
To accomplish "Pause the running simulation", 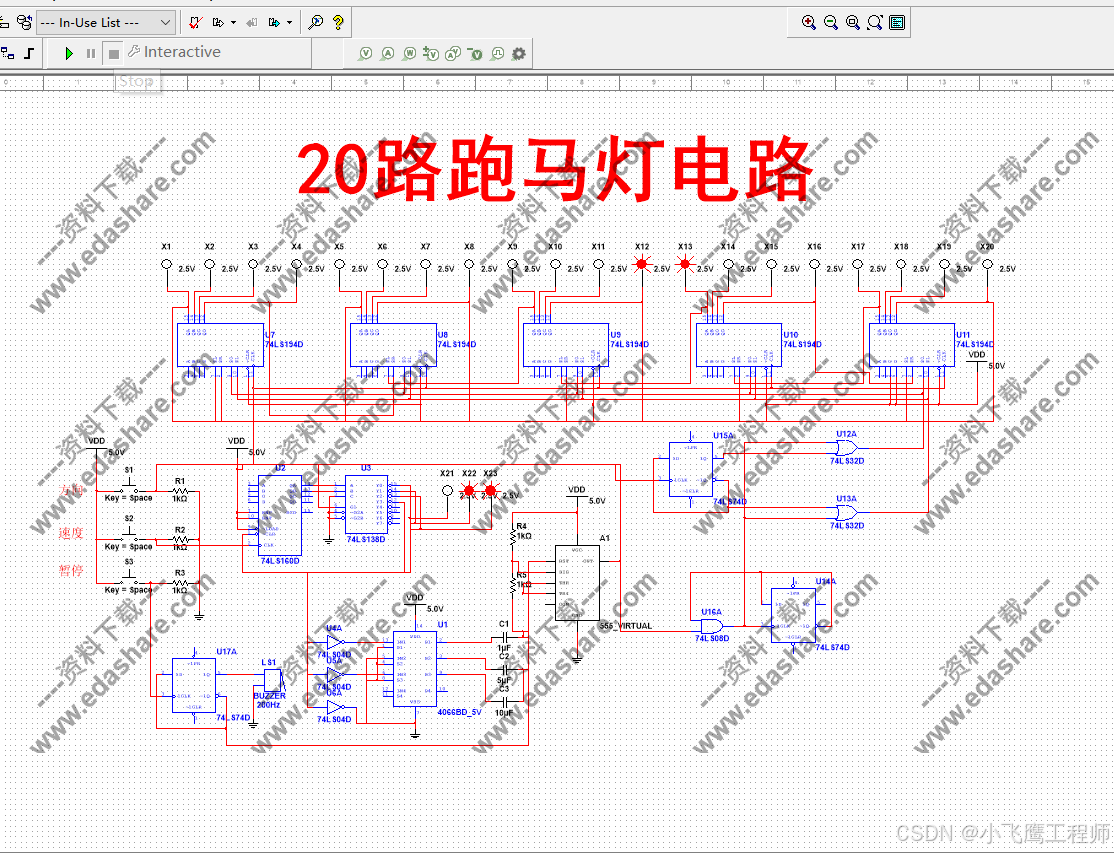I will pyautogui.click(x=91, y=53).
